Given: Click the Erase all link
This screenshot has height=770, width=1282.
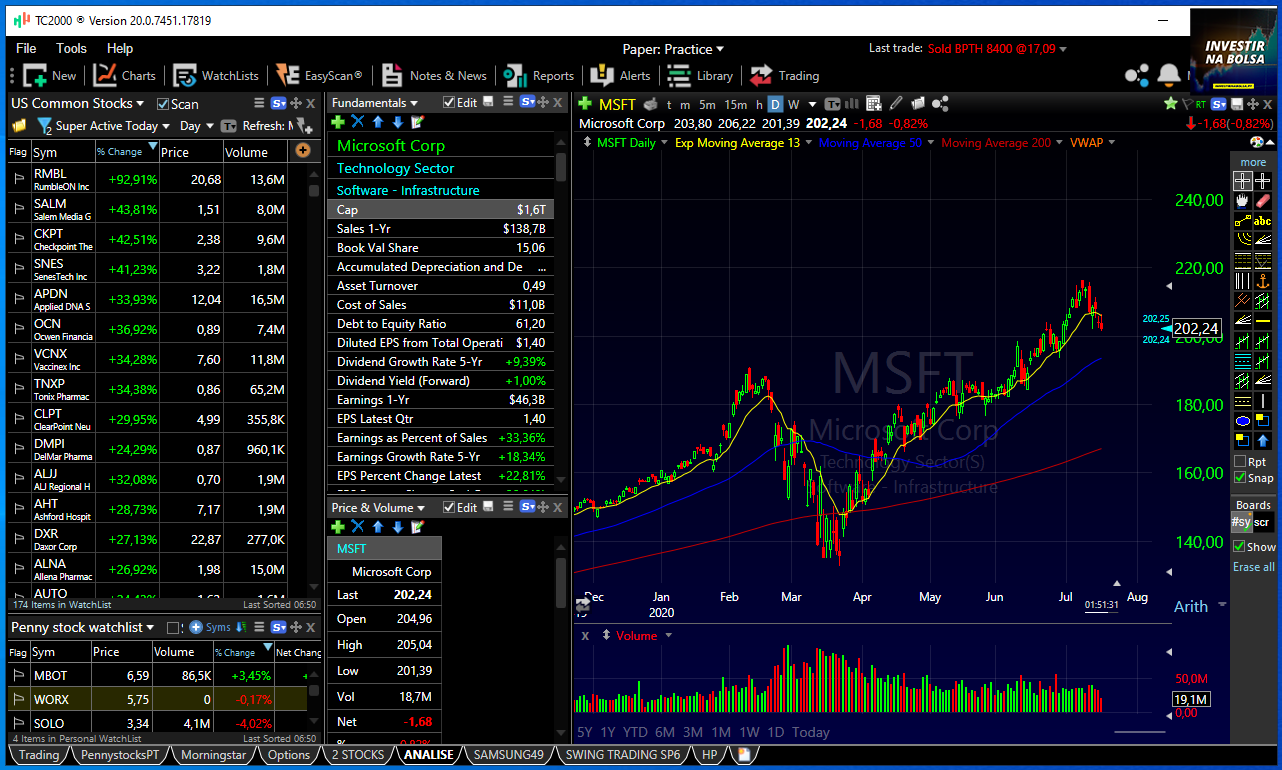Looking at the screenshot, I should (x=1254, y=567).
